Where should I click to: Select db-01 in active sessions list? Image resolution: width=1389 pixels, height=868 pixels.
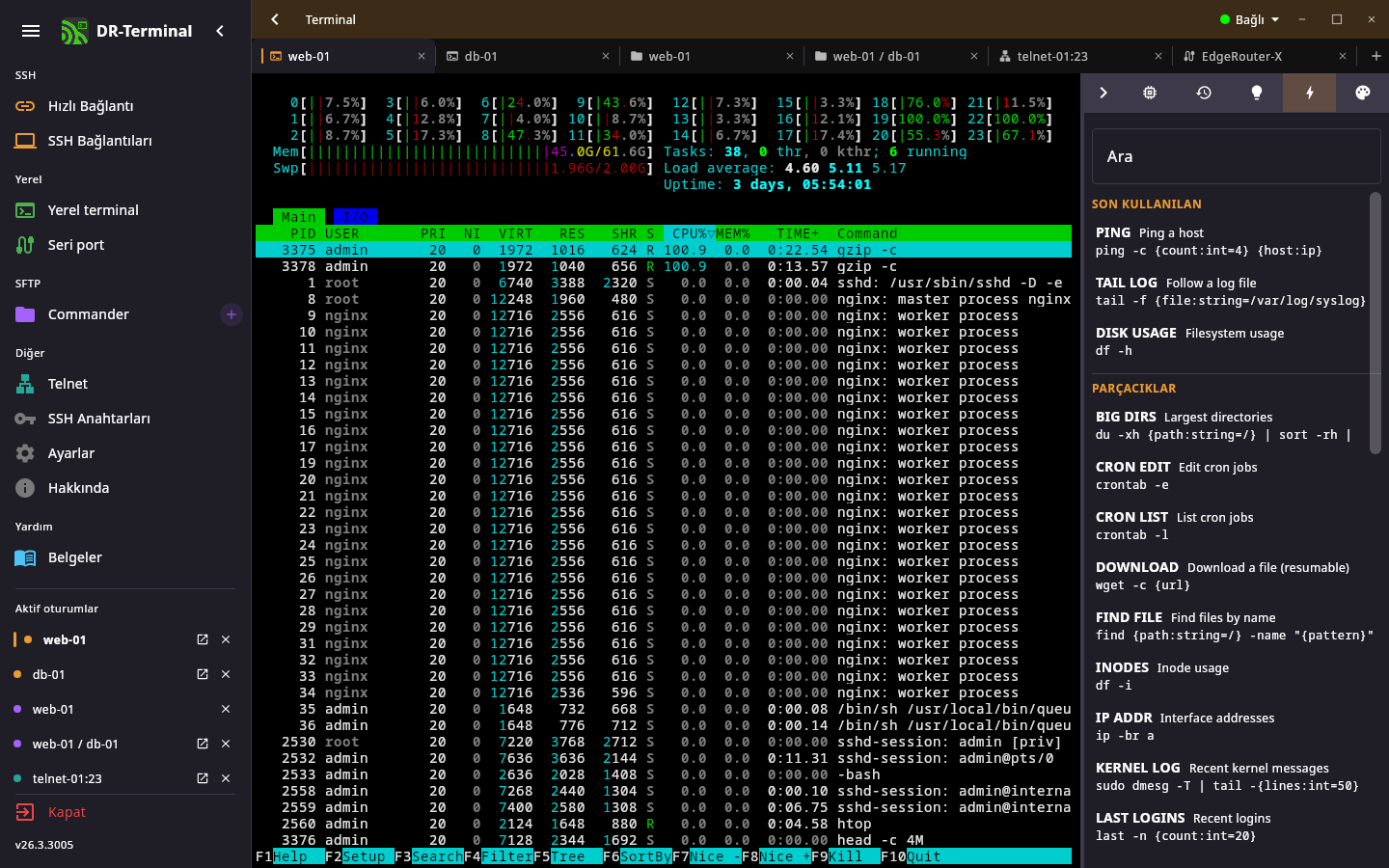[x=48, y=674]
